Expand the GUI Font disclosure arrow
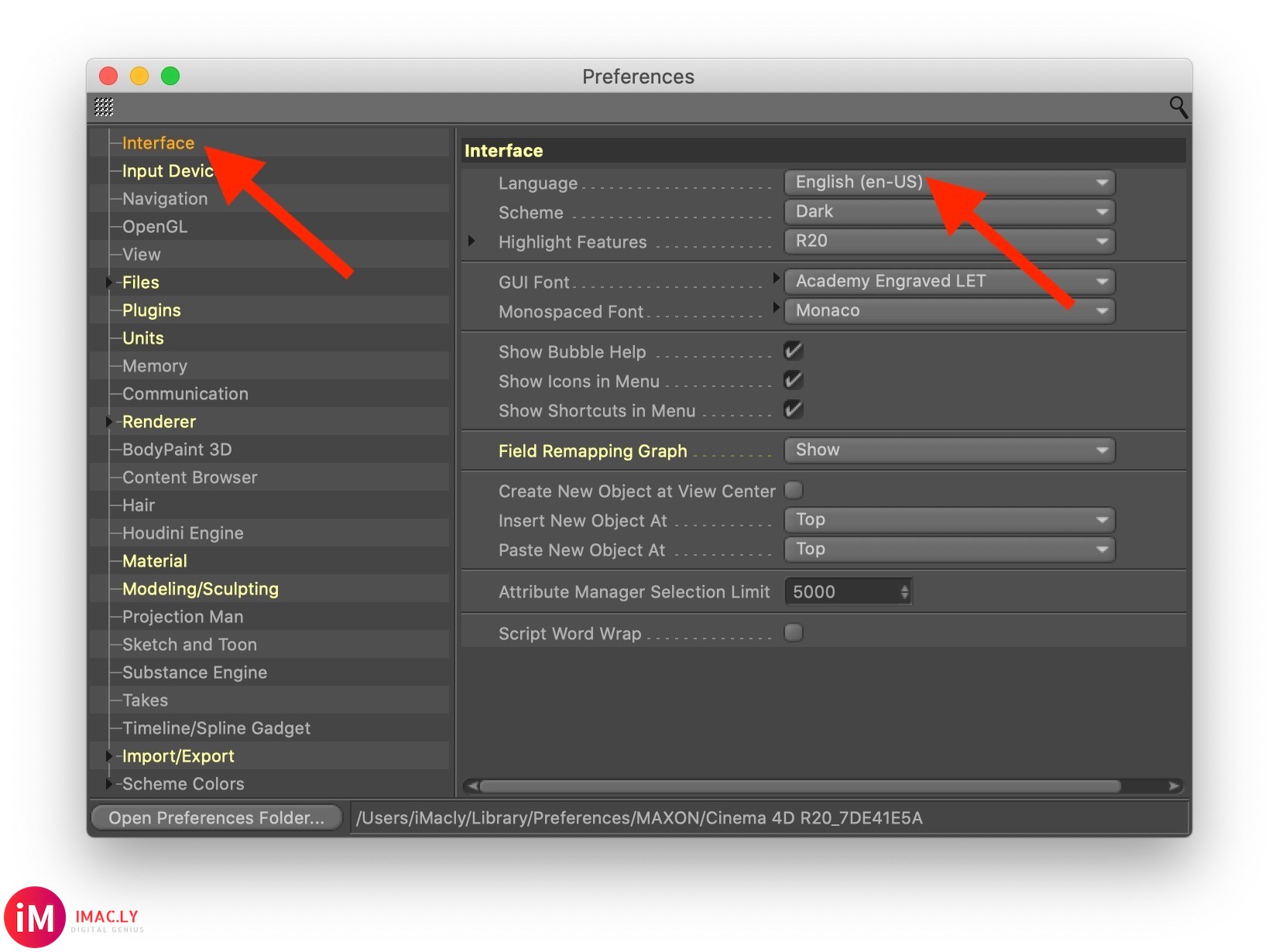The image size is (1279, 952). point(777,278)
